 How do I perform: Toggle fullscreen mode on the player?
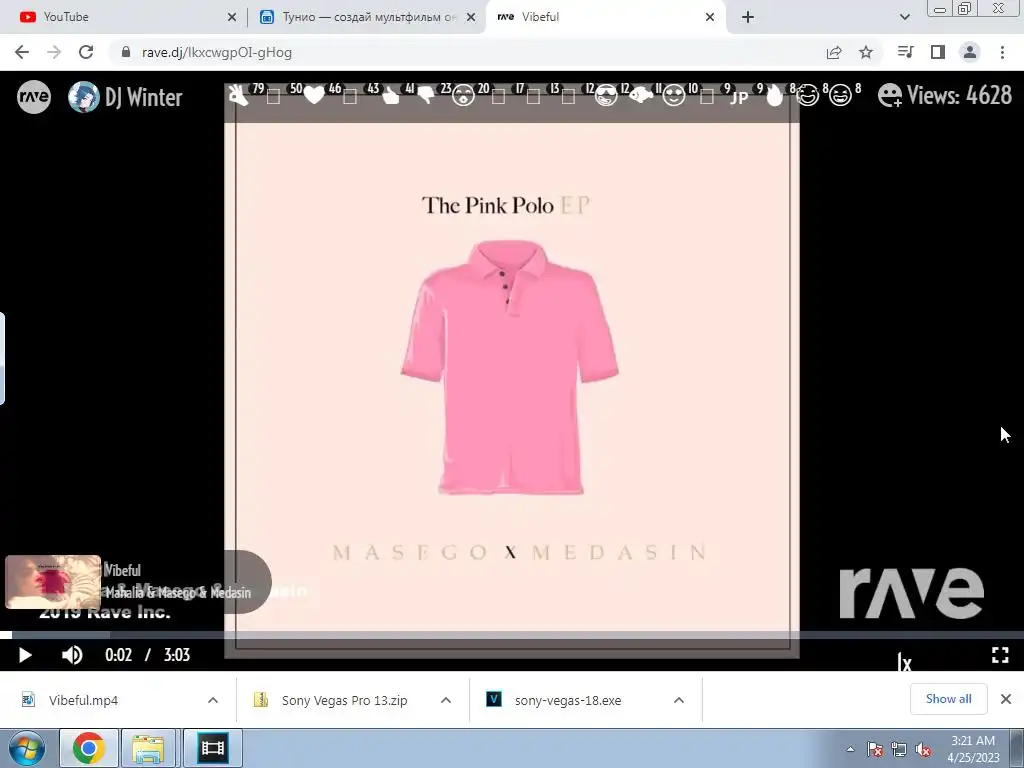[1000, 655]
